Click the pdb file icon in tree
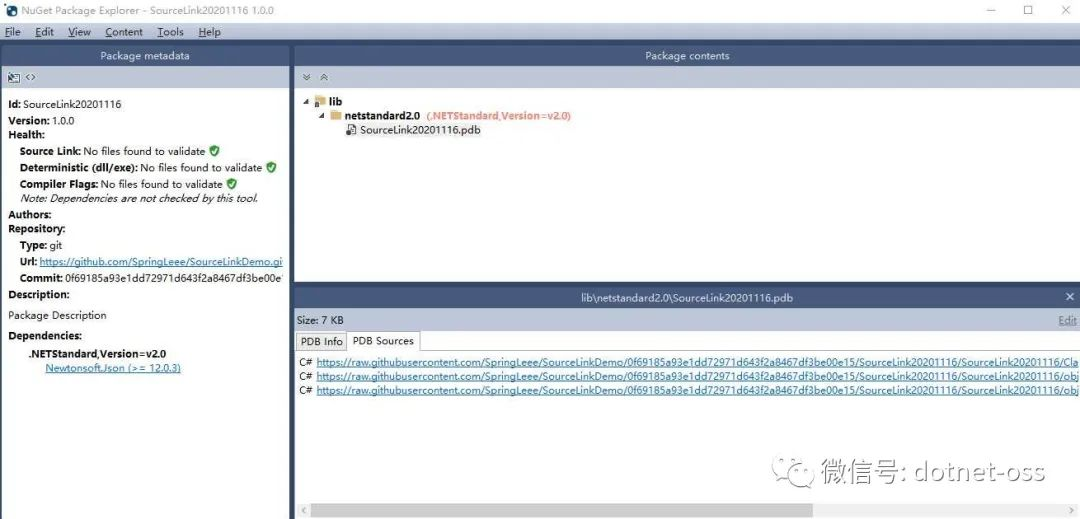Viewport: 1080px width, 519px height. pyautogui.click(x=351, y=129)
